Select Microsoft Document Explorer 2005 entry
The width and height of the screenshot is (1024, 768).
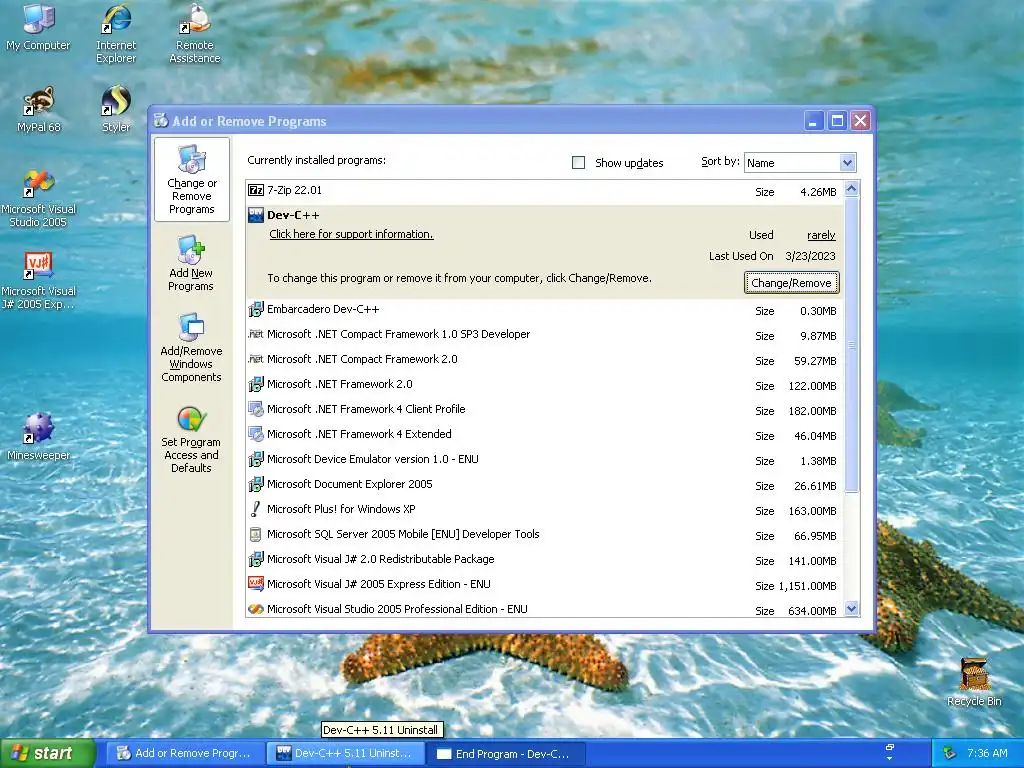tap(349, 484)
